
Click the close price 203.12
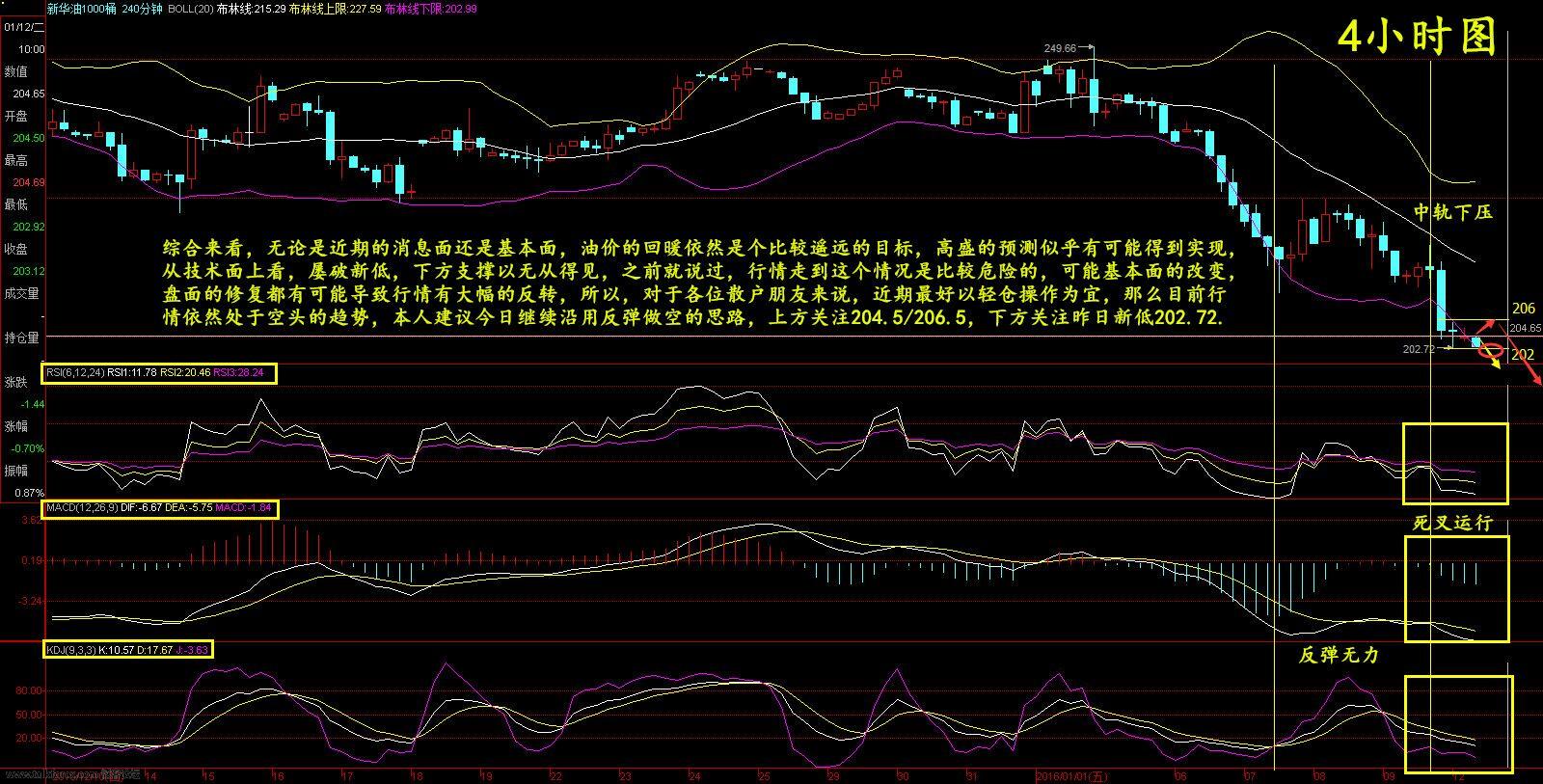coord(29,271)
